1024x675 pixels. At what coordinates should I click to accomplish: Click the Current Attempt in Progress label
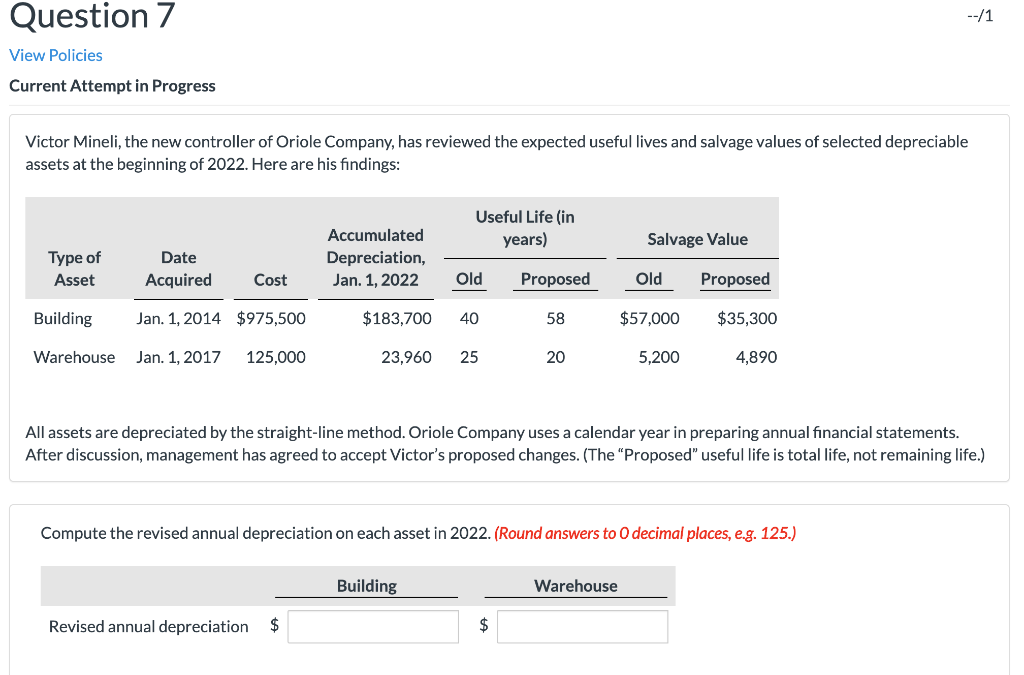[112, 85]
